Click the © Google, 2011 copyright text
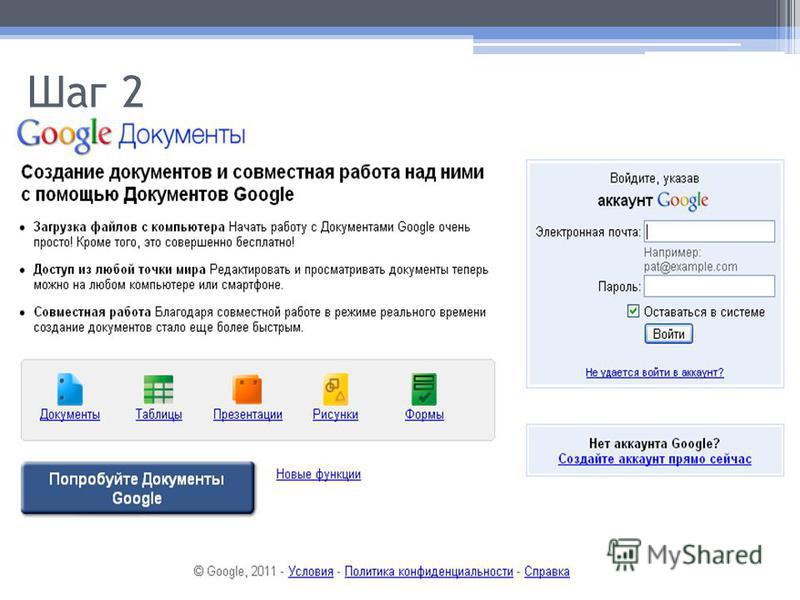 235,571
